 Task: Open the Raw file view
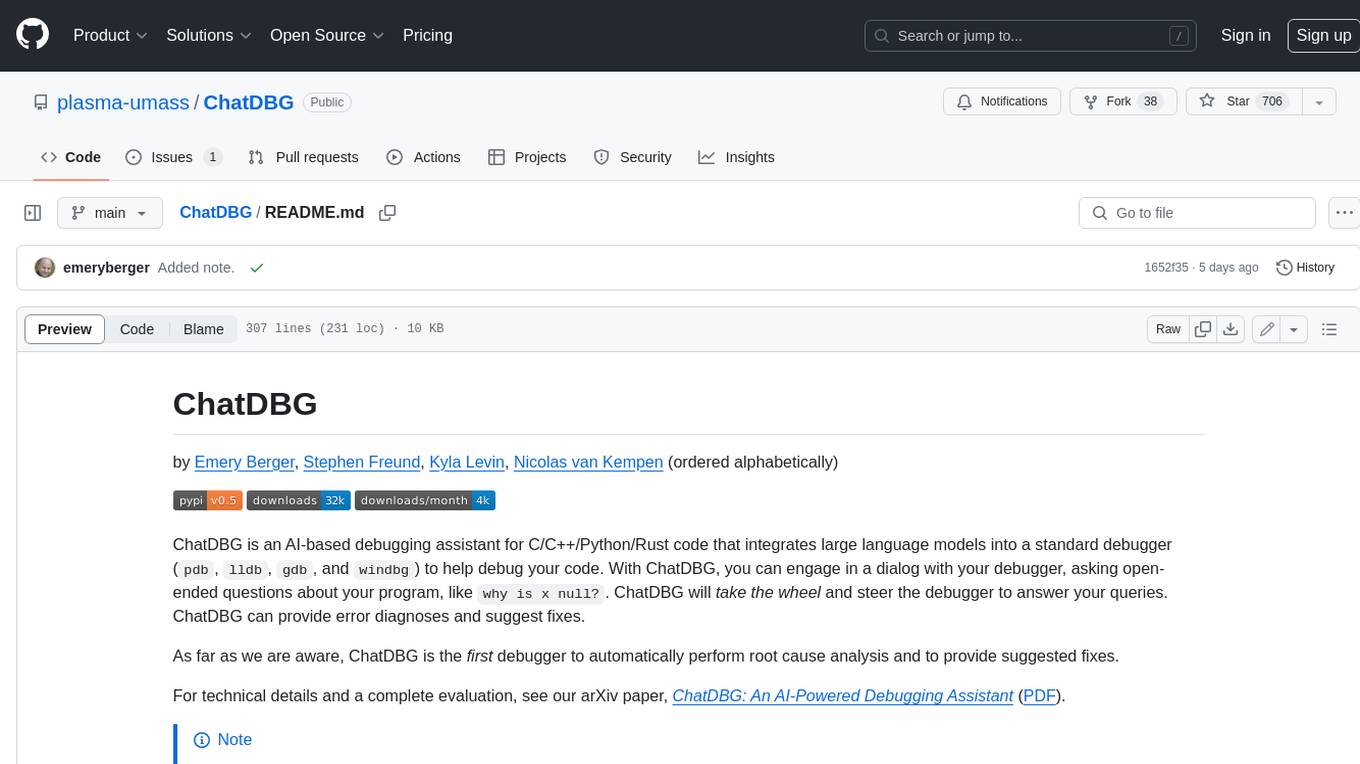click(1168, 329)
